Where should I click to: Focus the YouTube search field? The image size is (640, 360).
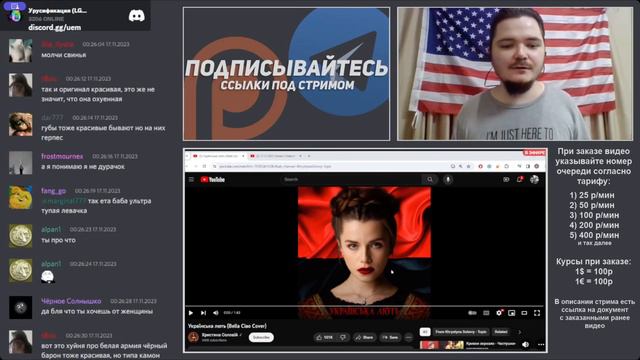pos(351,179)
